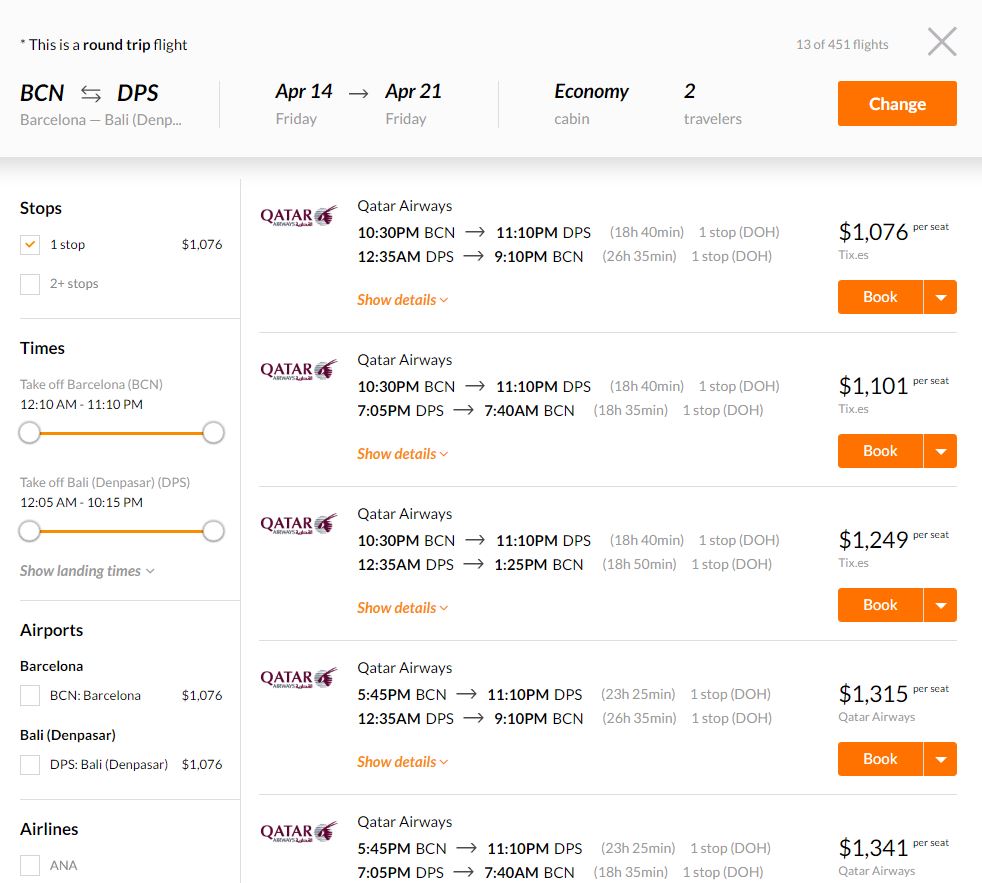Open booking options dropdown for the $1,315 flight
Image resolution: width=982 pixels, height=883 pixels.
click(941, 759)
